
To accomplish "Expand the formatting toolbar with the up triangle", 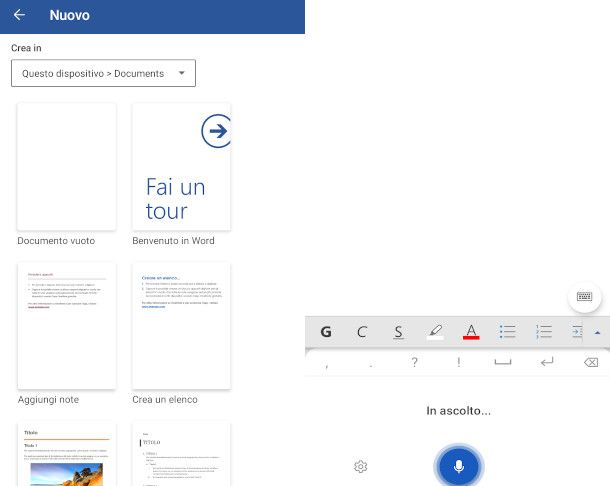I will (x=598, y=333).
